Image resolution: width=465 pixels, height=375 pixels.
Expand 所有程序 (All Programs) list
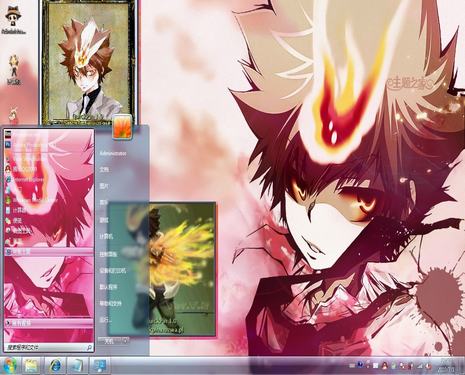click(x=49, y=323)
